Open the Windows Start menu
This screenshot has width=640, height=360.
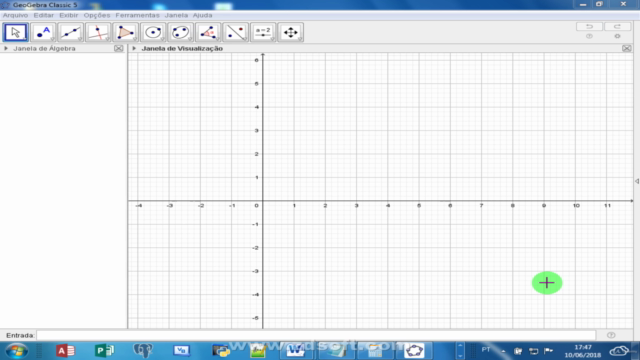pos(17,351)
